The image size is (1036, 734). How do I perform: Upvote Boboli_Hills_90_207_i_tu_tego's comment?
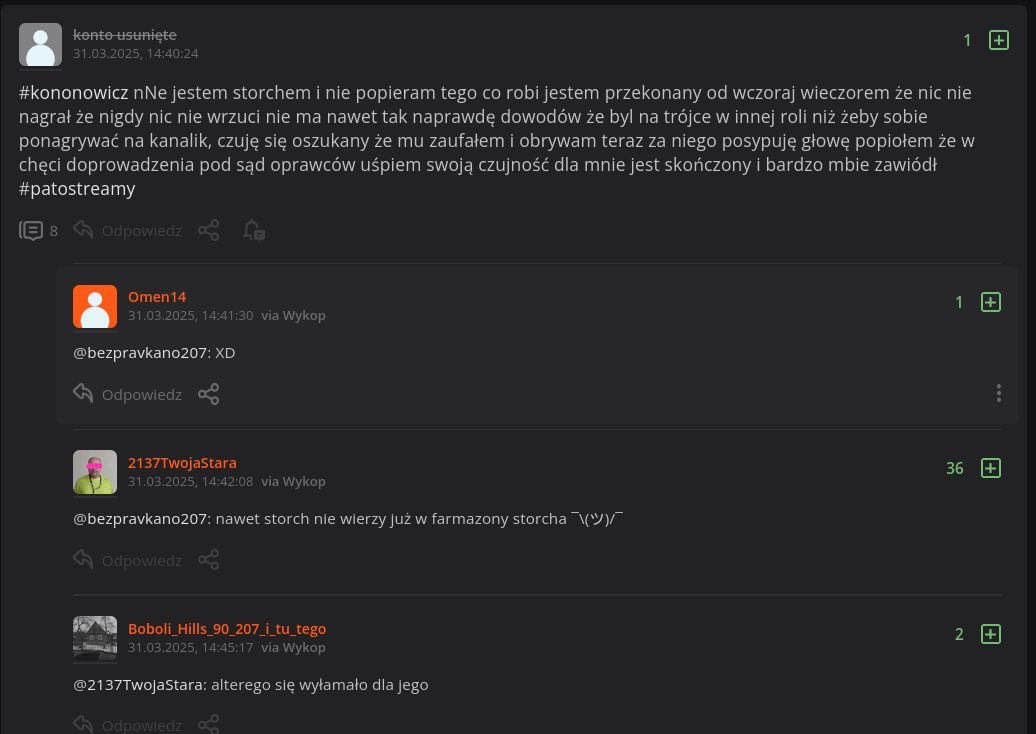[x=990, y=634]
